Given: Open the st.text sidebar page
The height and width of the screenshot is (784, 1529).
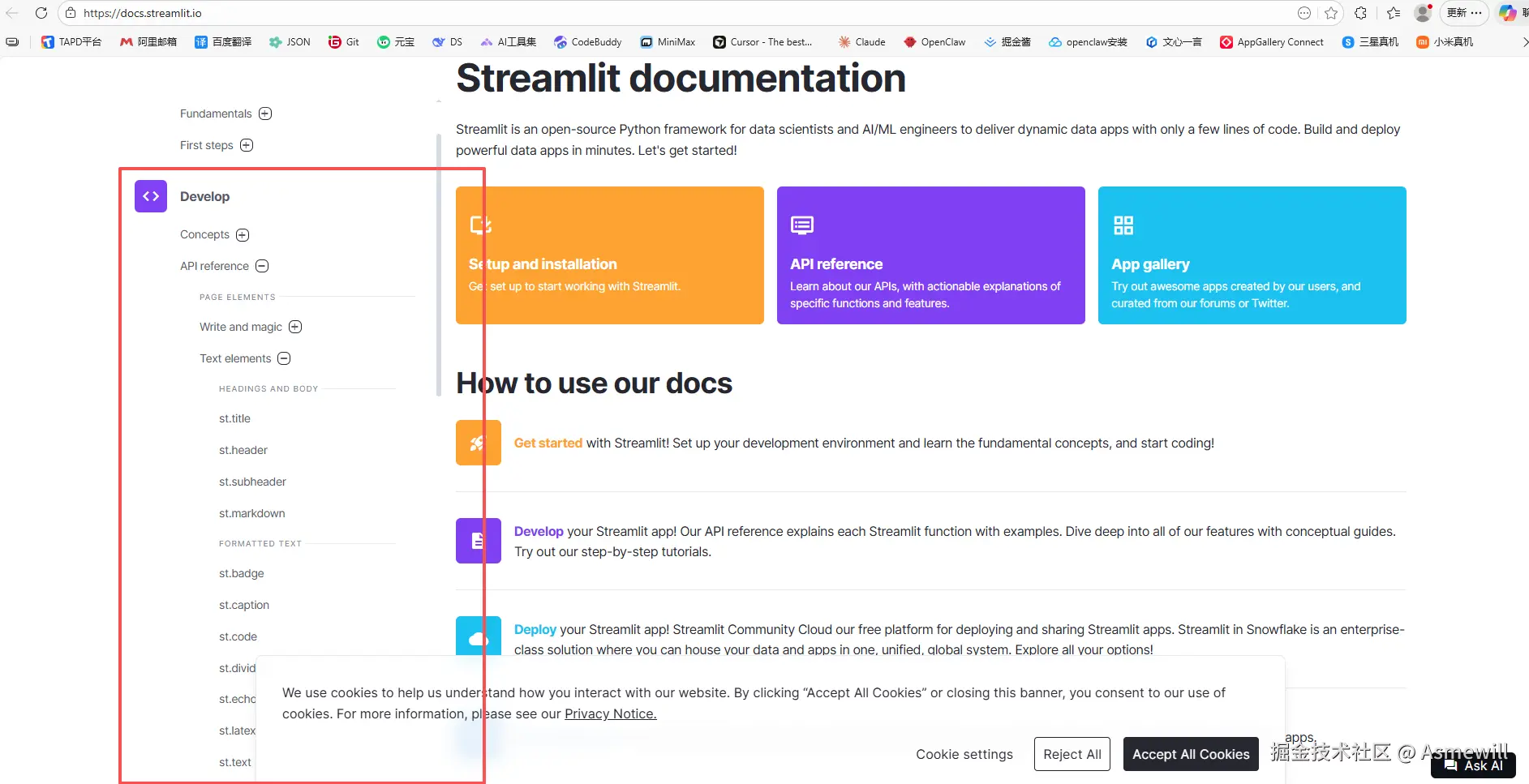Looking at the screenshot, I should click(x=235, y=762).
